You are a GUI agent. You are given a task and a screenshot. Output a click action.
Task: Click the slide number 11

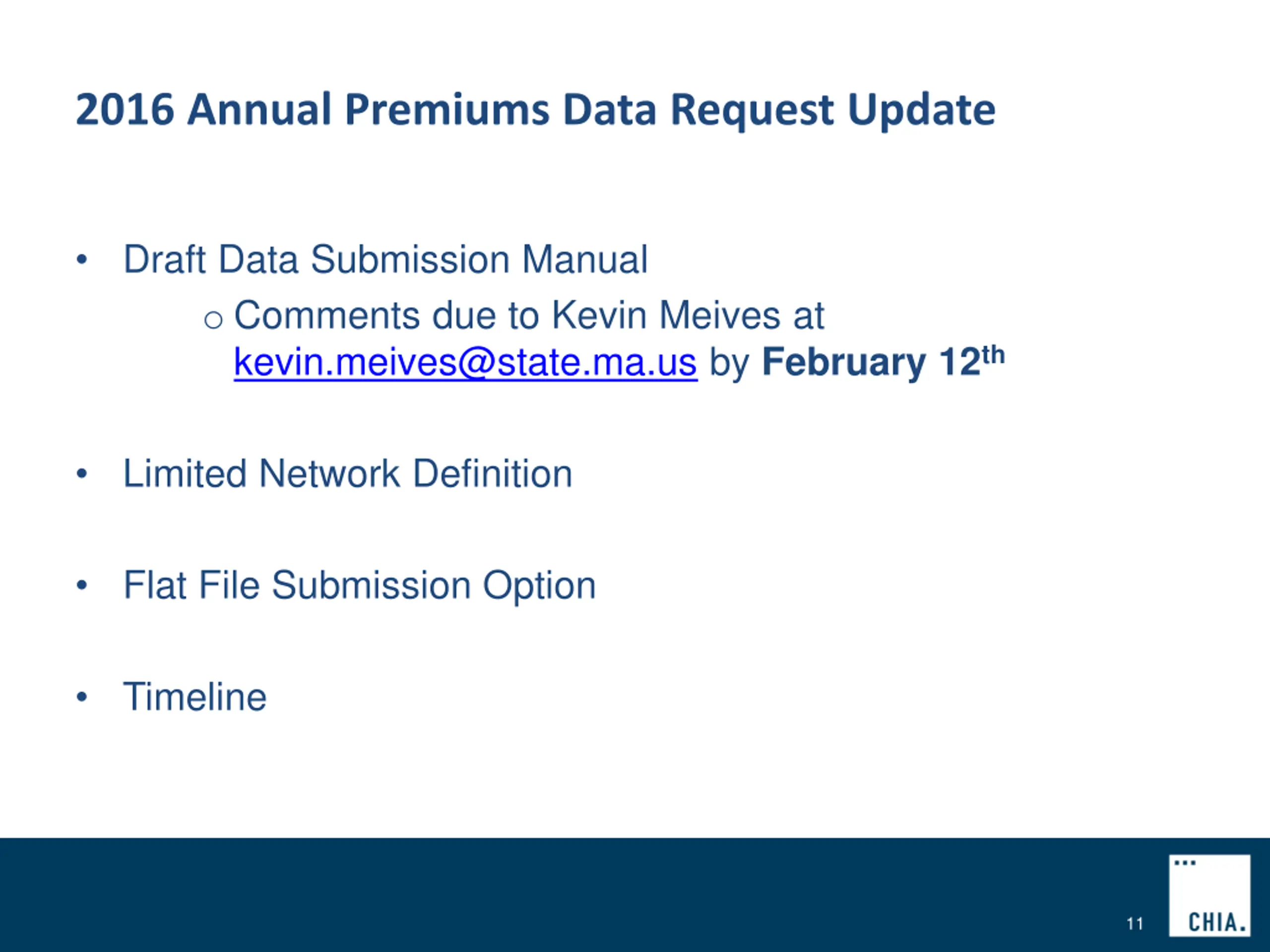coord(1135,923)
